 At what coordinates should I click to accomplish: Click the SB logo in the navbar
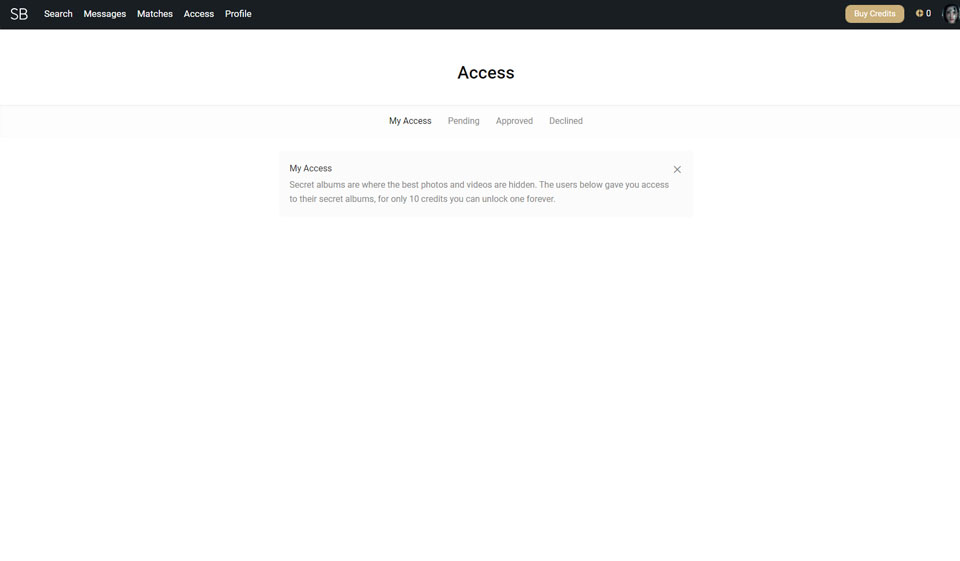[x=19, y=14]
